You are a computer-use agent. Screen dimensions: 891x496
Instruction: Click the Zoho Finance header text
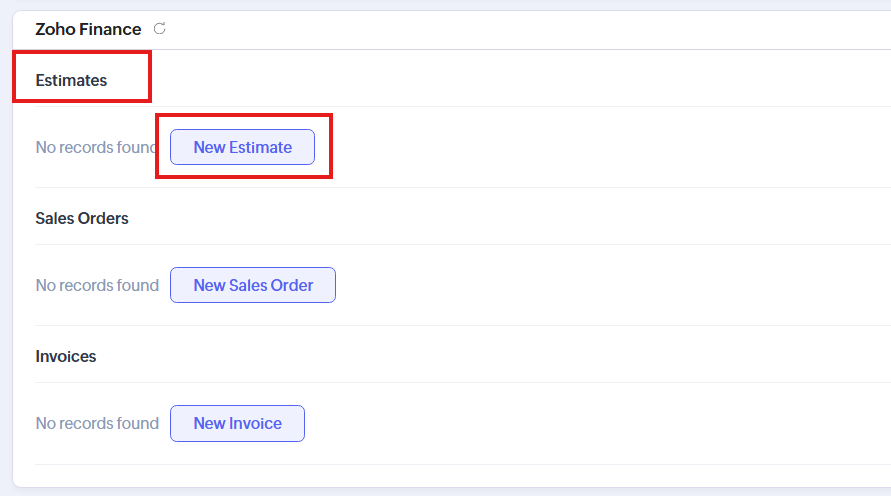[88, 29]
